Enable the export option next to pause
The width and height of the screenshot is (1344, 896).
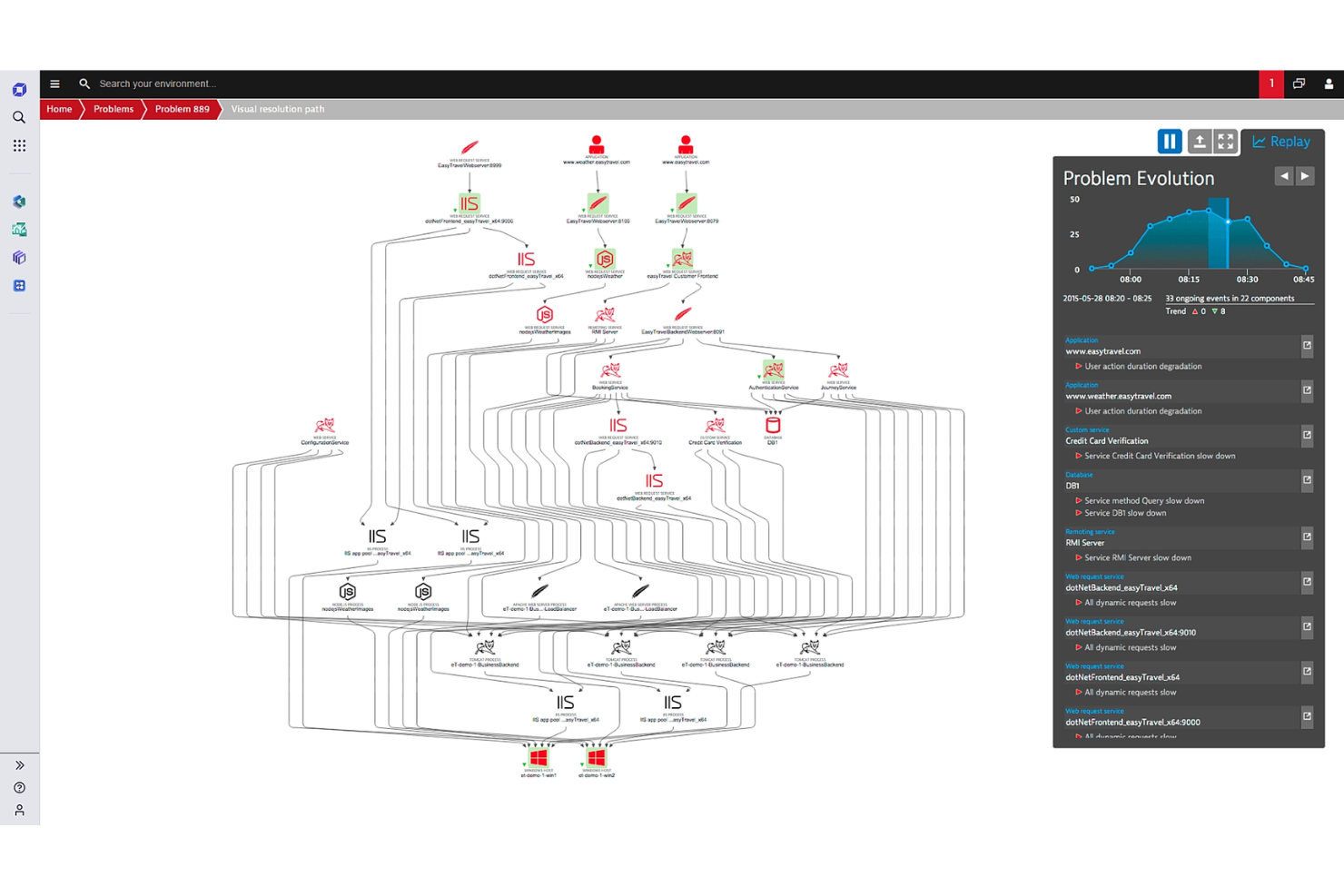pos(1201,141)
